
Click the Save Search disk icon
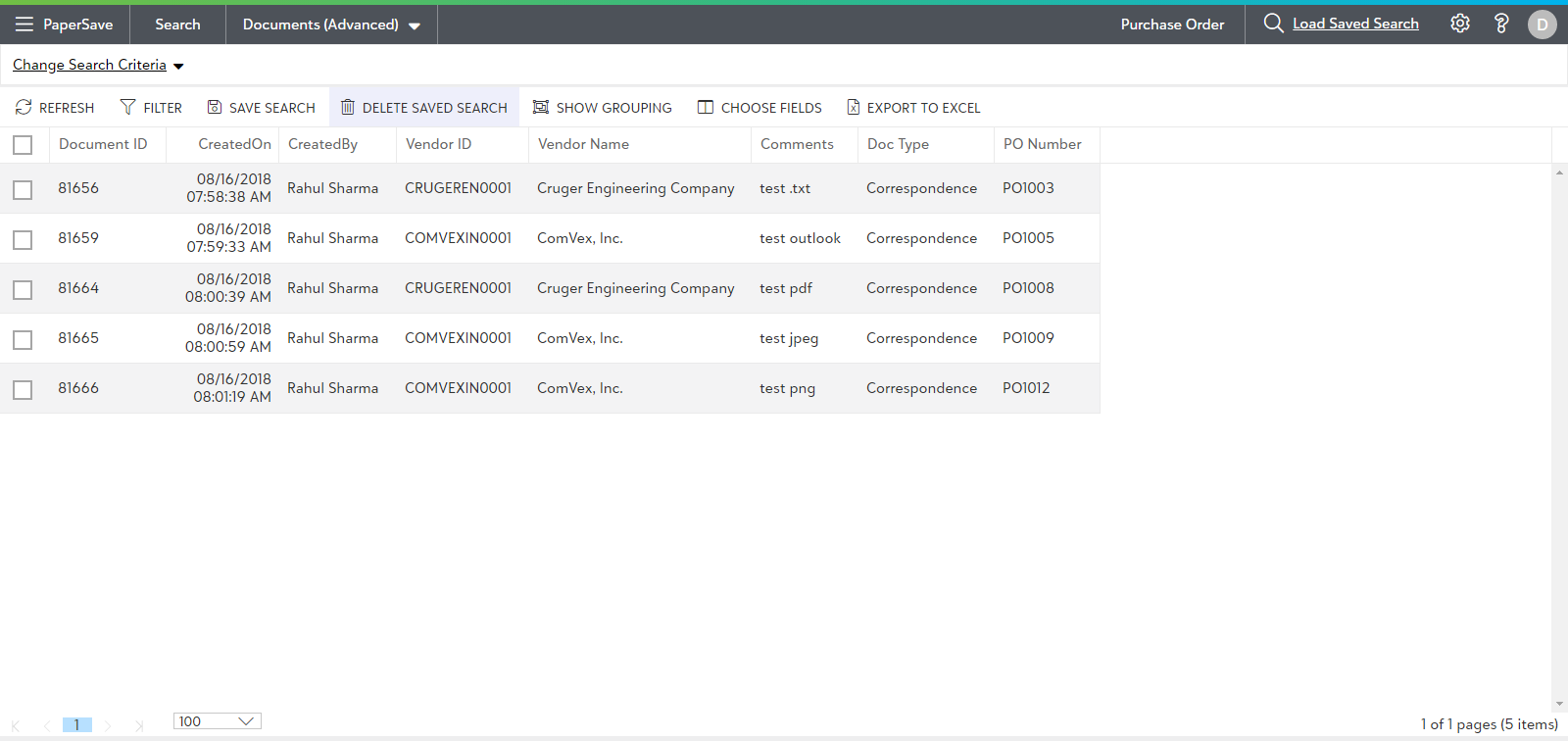pos(215,107)
